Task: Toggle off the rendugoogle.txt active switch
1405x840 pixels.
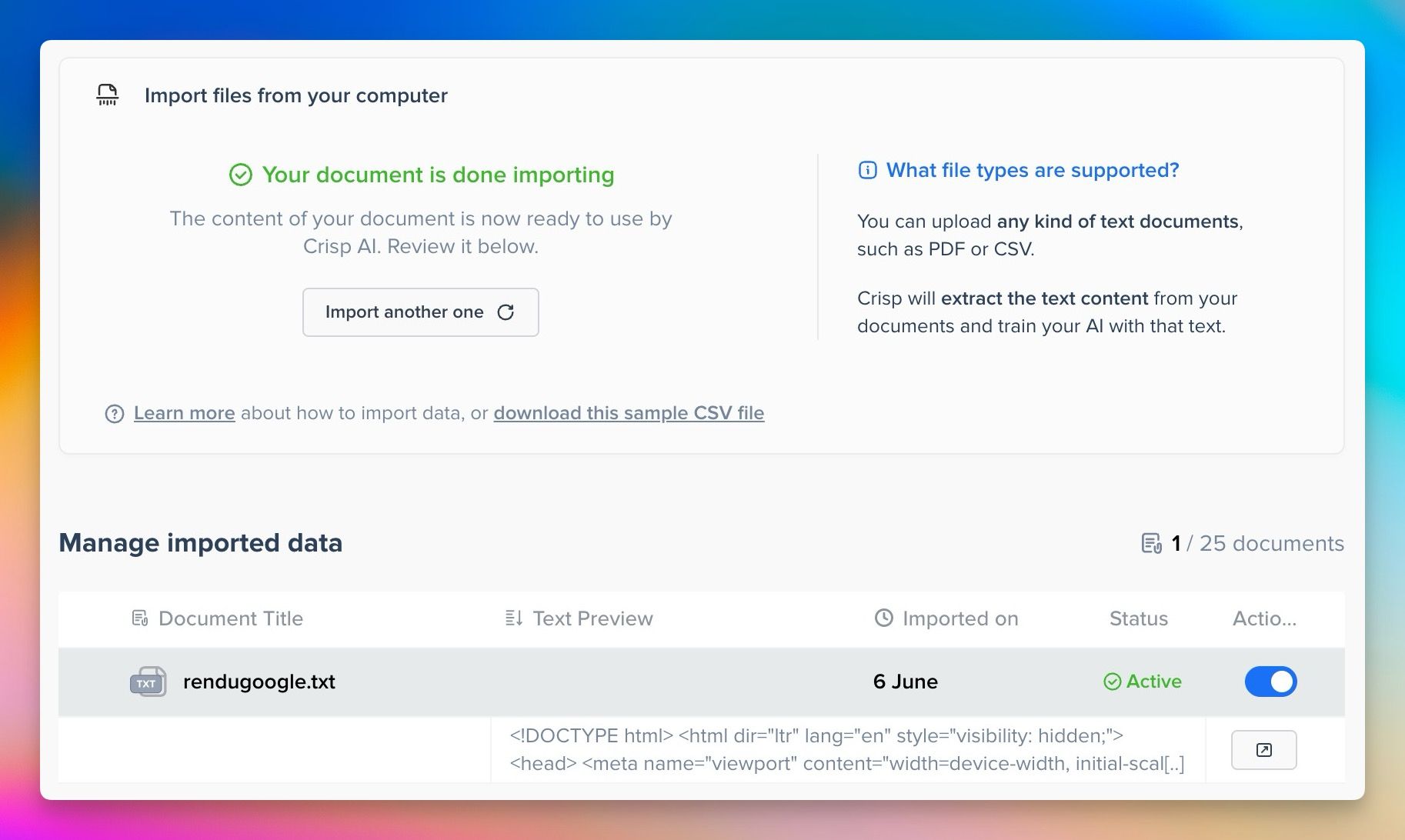Action: (1270, 682)
